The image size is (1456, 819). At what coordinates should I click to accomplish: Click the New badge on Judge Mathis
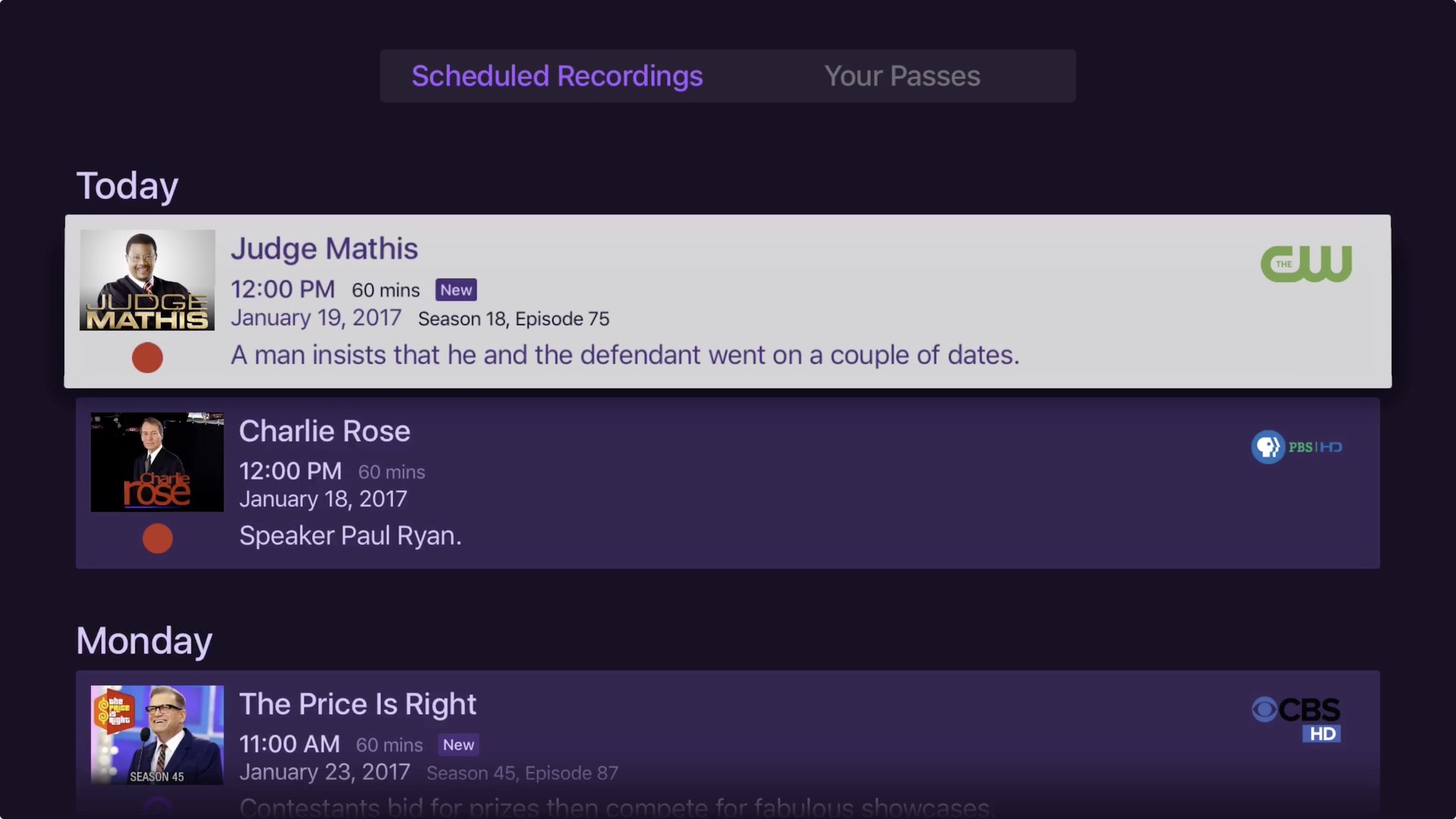point(456,290)
